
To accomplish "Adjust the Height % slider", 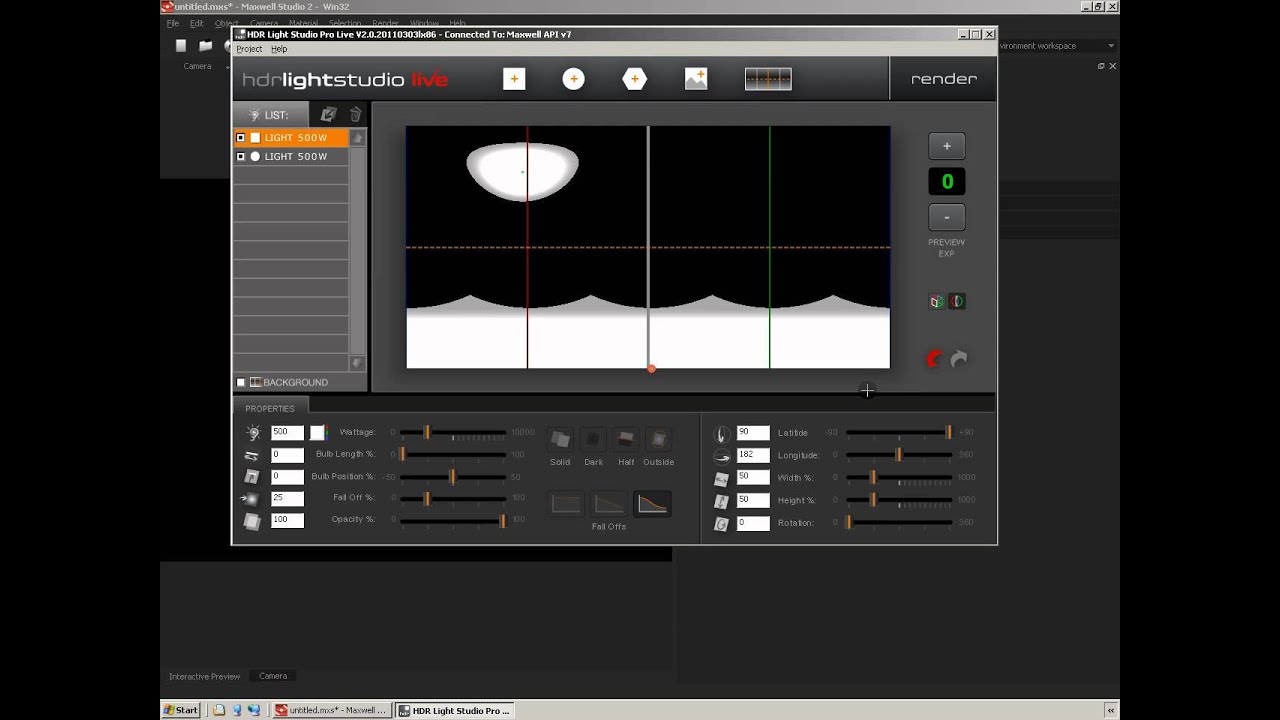I will click(898, 500).
